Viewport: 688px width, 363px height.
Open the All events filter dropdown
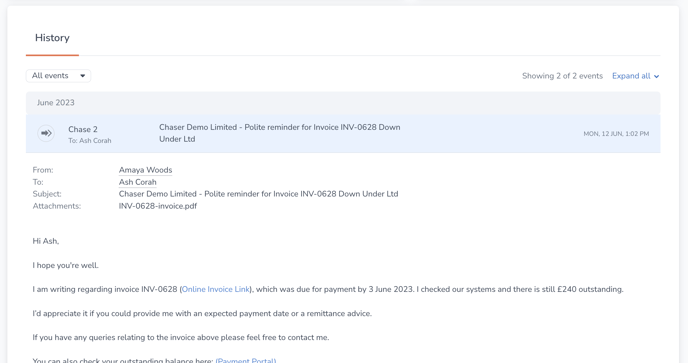(x=58, y=75)
